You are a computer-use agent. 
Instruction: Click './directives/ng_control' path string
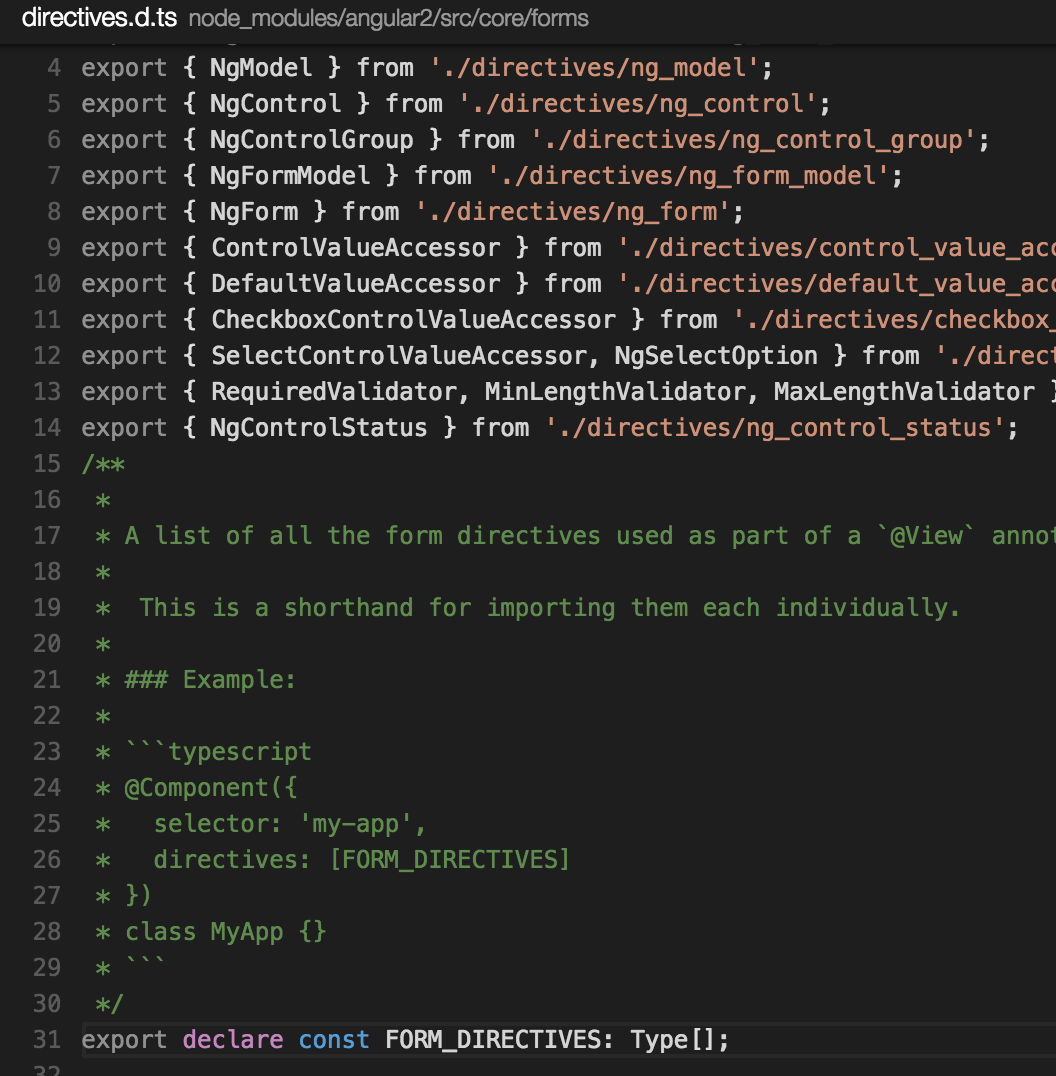tap(637, 104)
